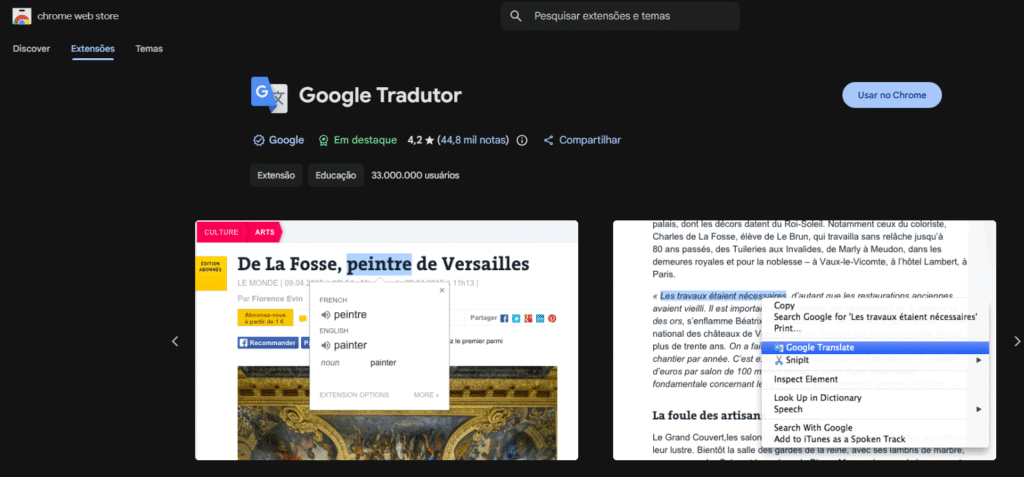Viewport: 1024px width, 477px height.
Task: Open the Temas tab
Action: [x=149, y=48]
